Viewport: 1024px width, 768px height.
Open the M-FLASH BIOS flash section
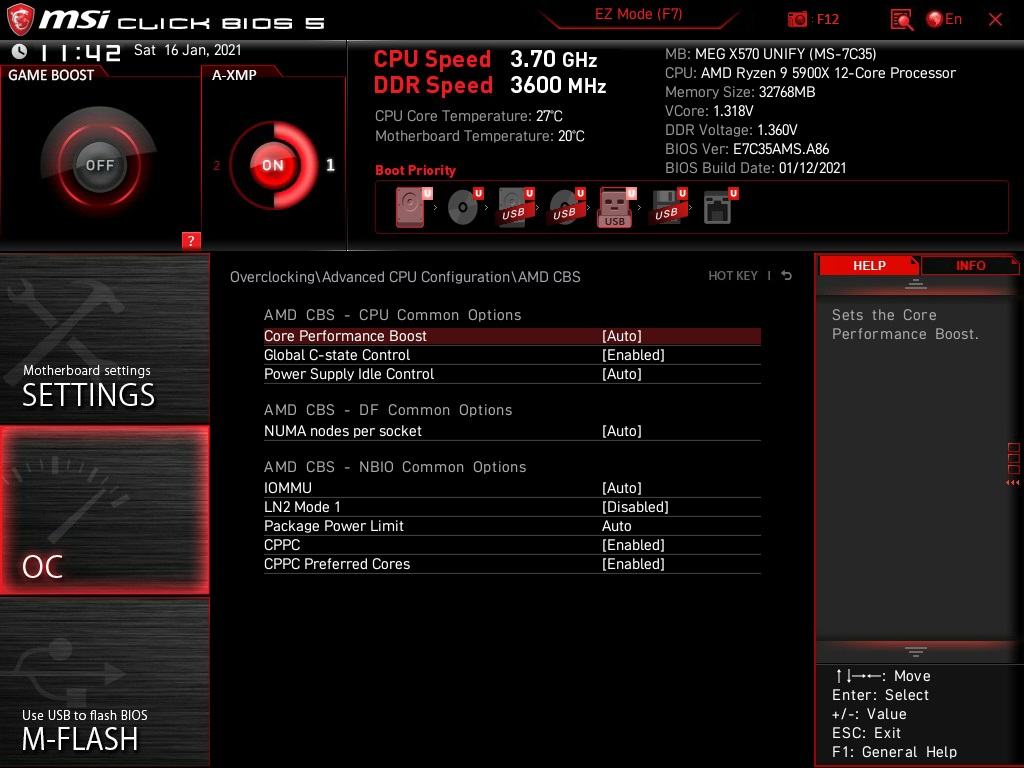(x=104, y=682)
